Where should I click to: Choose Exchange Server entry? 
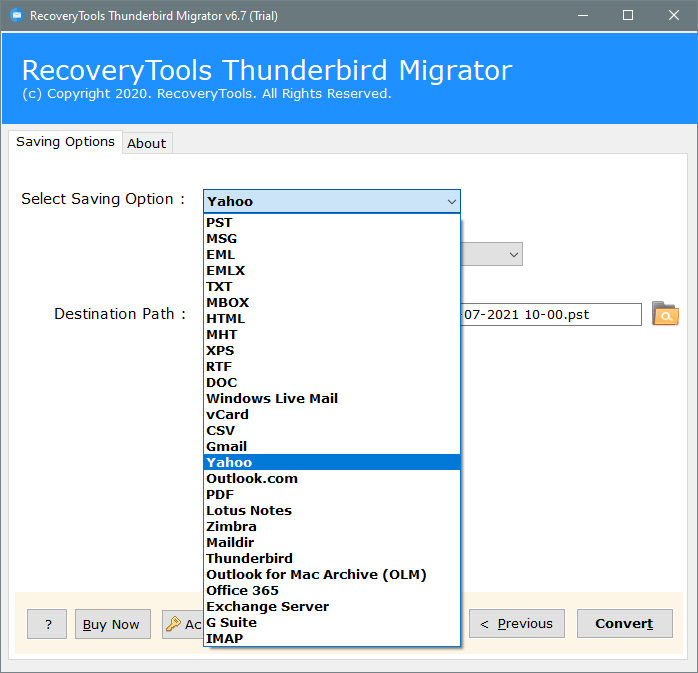pyautogui.click(x=332, y=607)
